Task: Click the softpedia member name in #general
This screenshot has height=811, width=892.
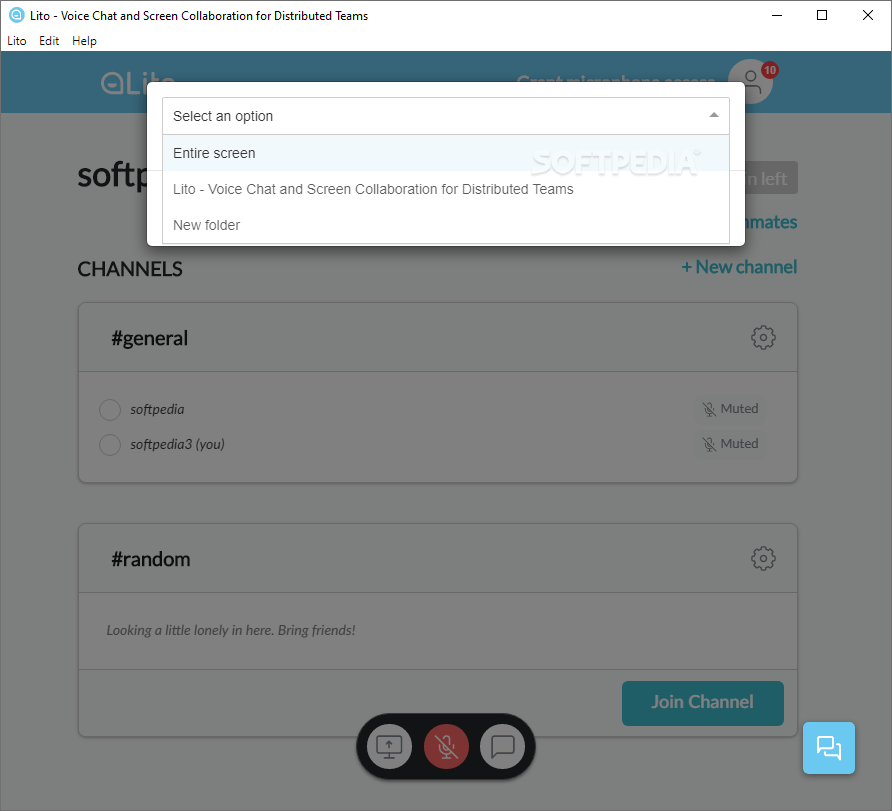Action: tap(157, 409)
